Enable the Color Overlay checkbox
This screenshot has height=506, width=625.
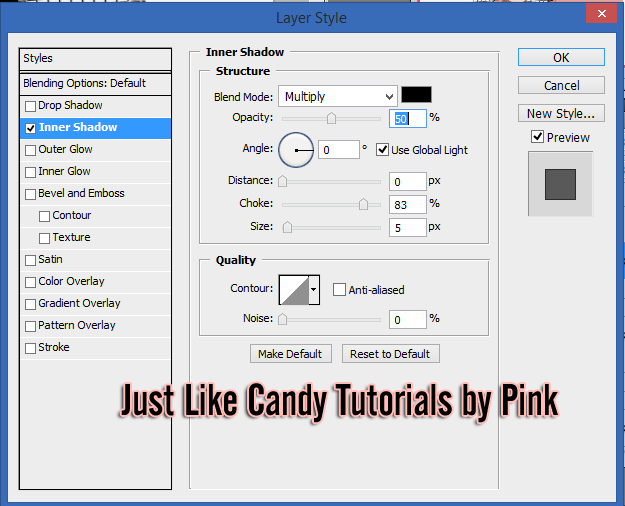point(30,282)
